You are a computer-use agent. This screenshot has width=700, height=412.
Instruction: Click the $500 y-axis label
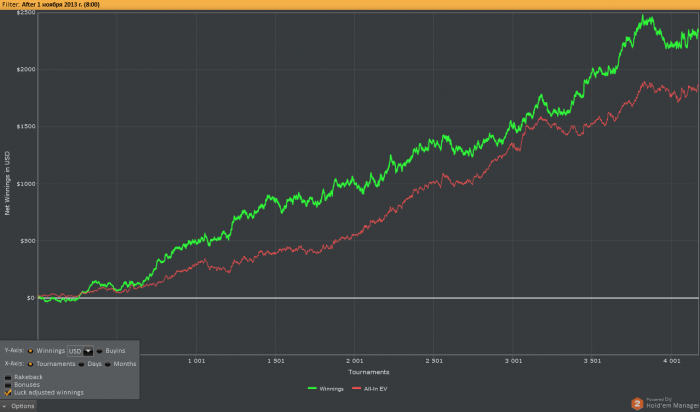(28, 241)
